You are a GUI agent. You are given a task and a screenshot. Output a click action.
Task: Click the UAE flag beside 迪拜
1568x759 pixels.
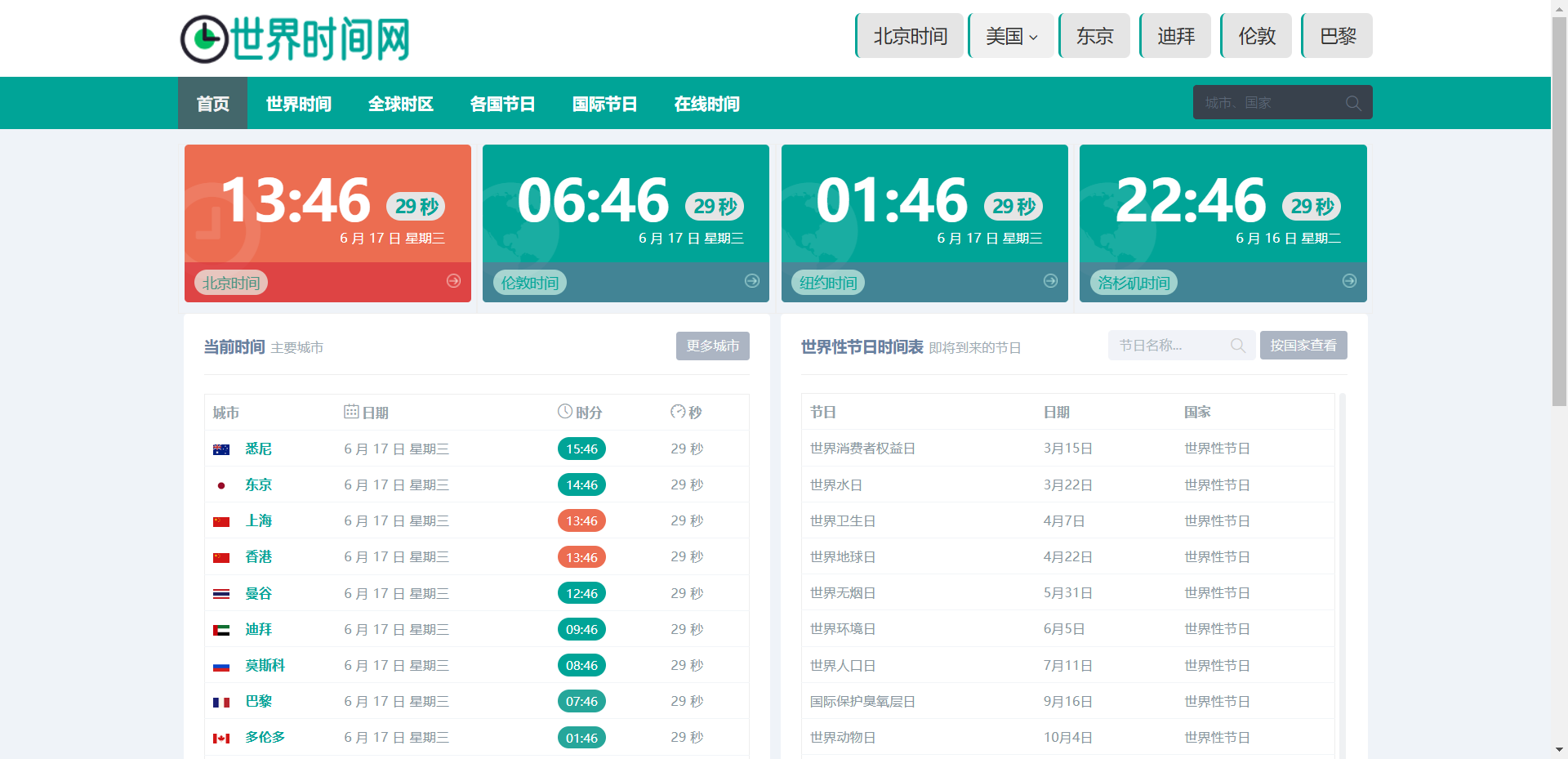pos(221,630)
